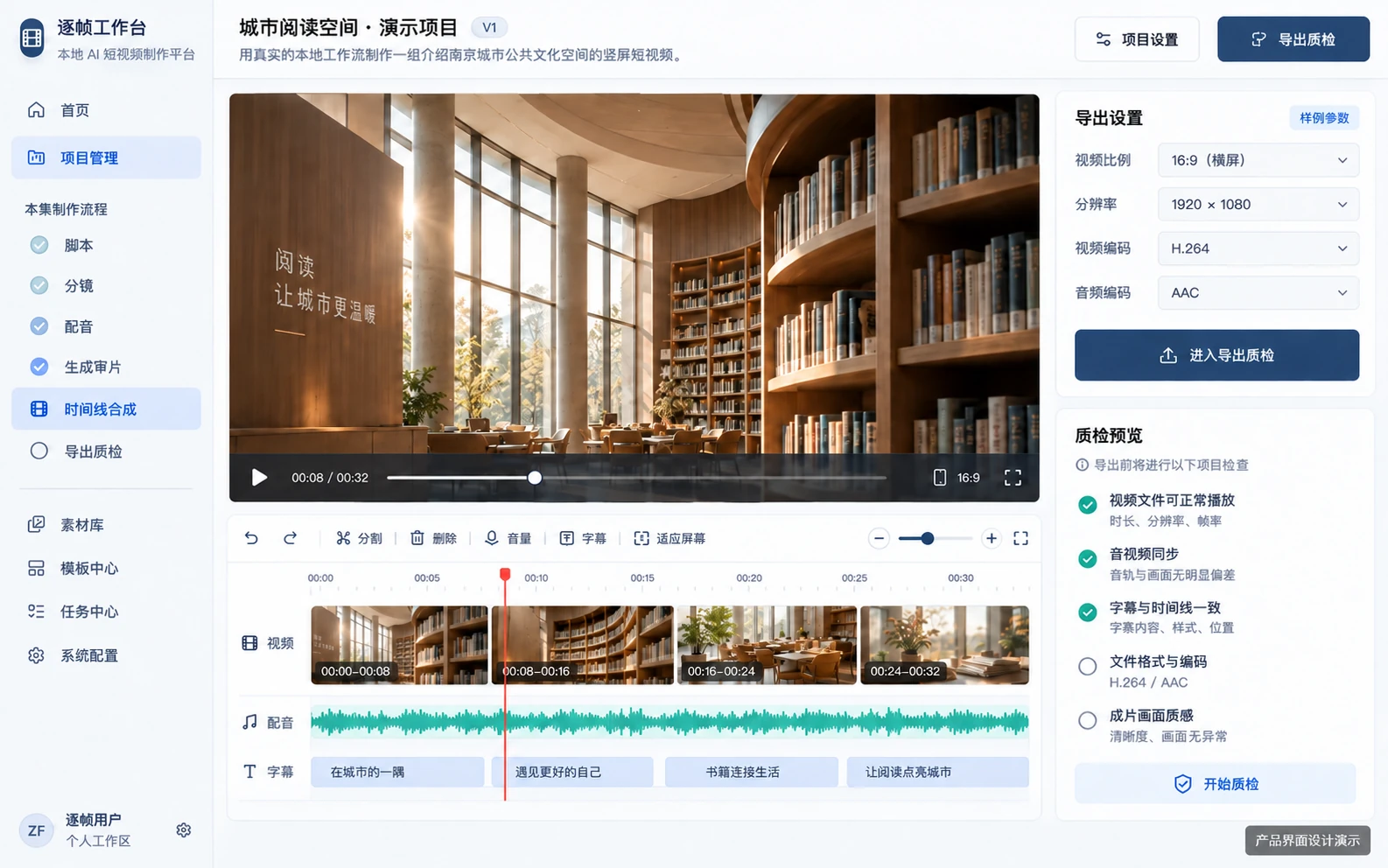Click the 字幕 track text icon

250,772
